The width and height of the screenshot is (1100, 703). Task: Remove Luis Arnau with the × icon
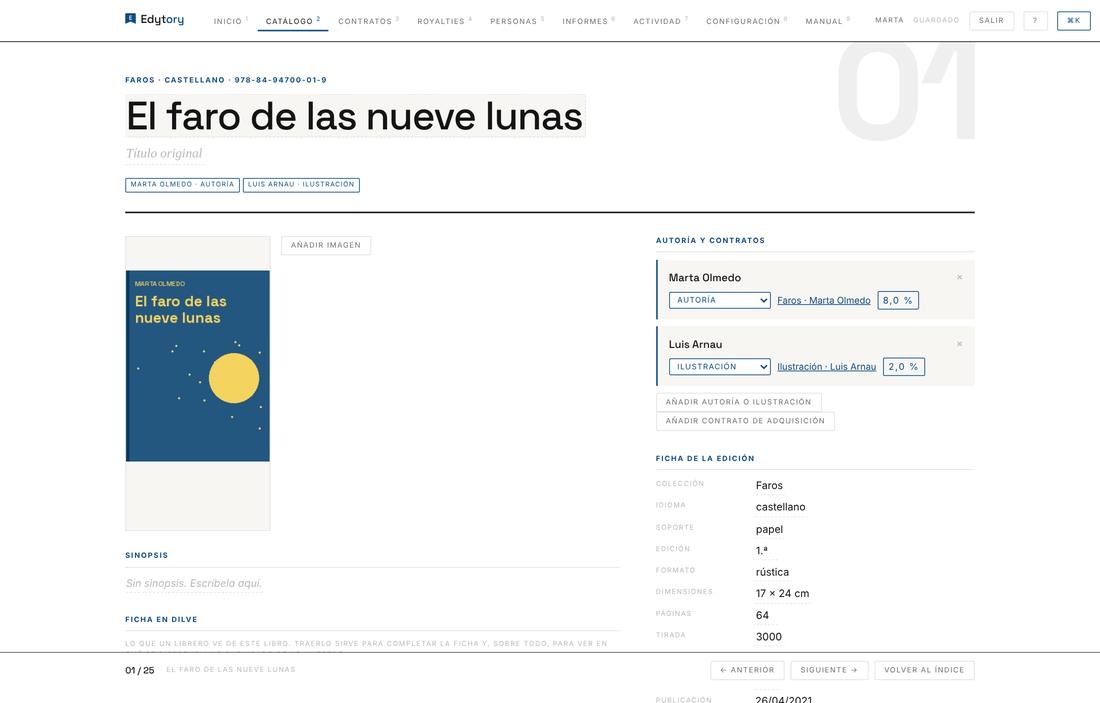click(x=959, y=344)
